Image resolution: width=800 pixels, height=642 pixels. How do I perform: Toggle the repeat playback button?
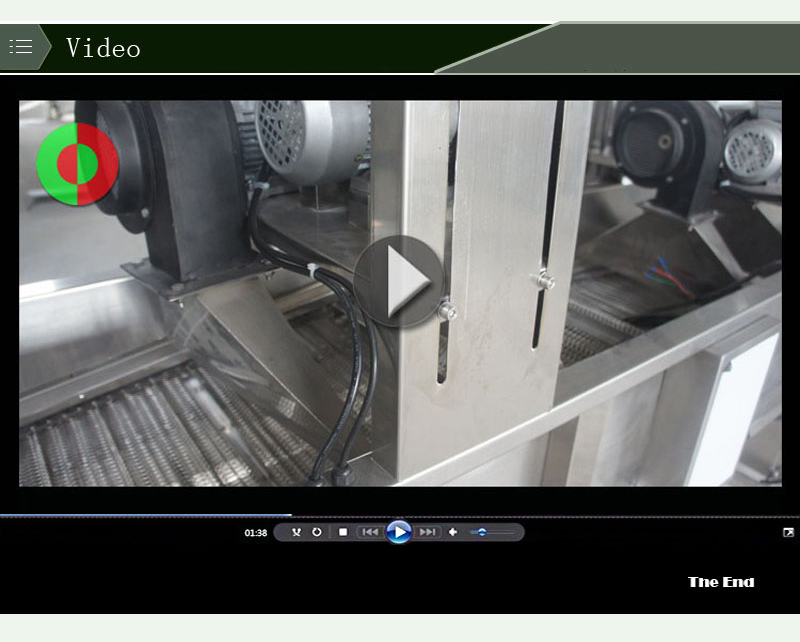(x=317, y=532)
